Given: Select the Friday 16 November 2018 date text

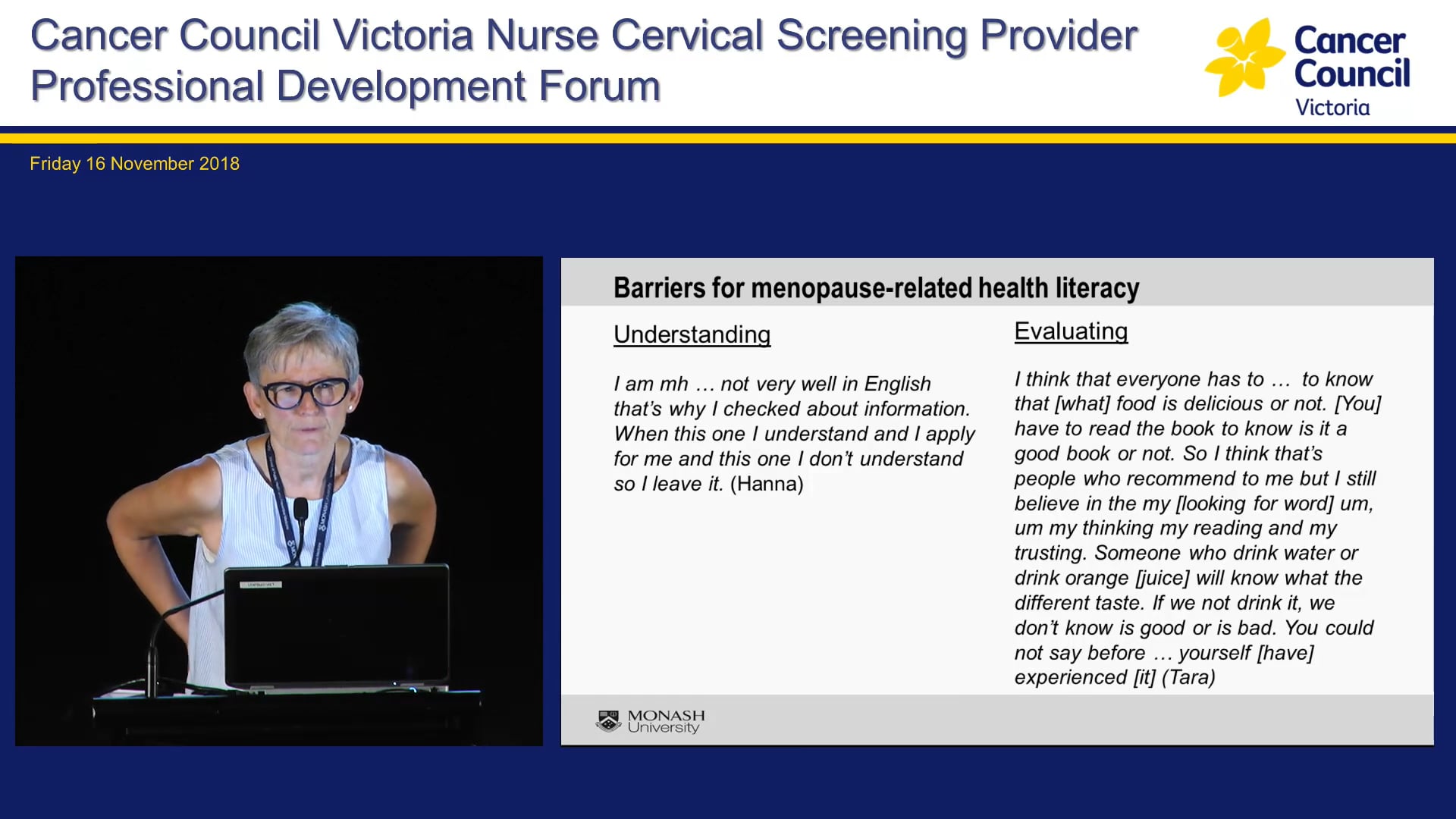Looking at the screenshot, I should click(134, 163).
